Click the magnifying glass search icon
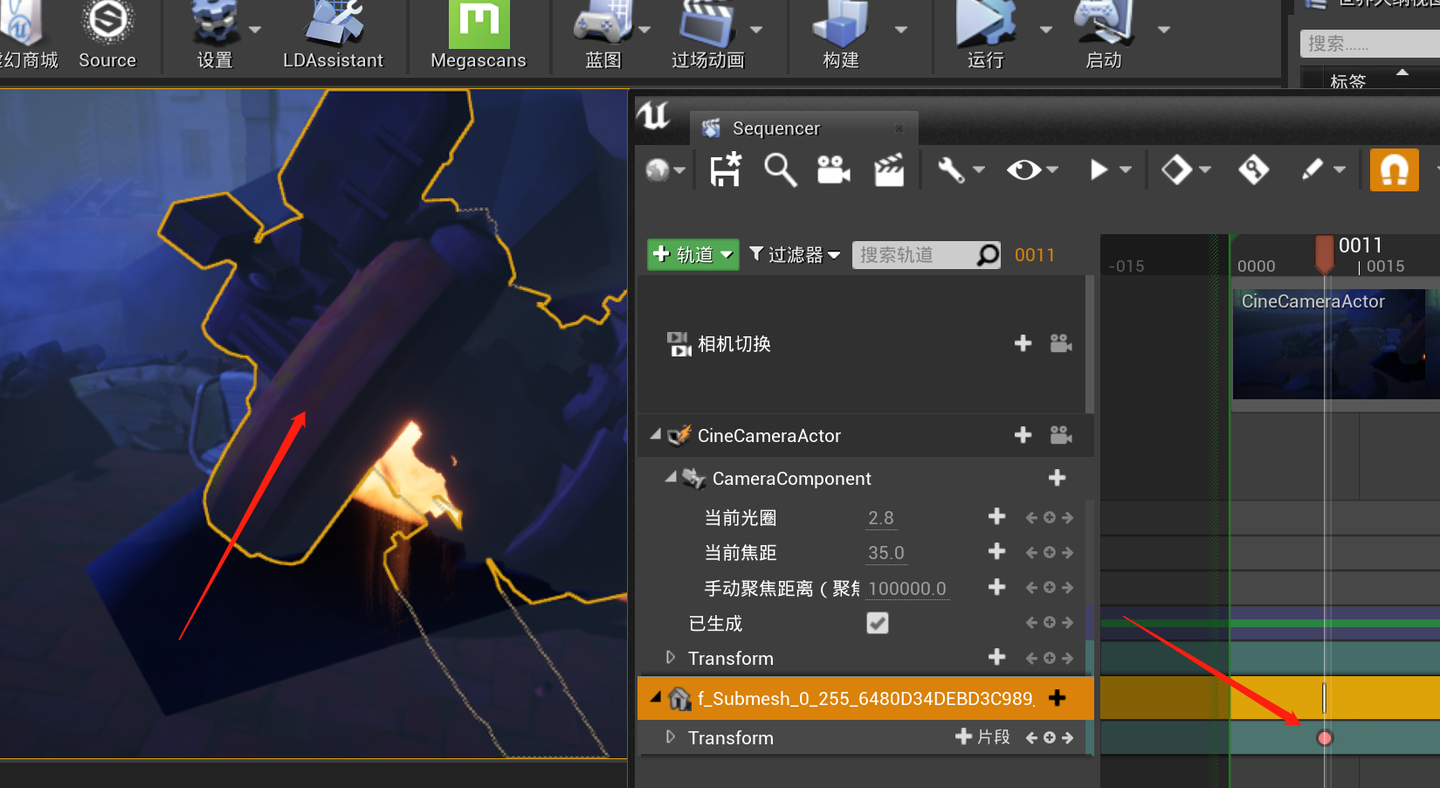 click(780, 169)
